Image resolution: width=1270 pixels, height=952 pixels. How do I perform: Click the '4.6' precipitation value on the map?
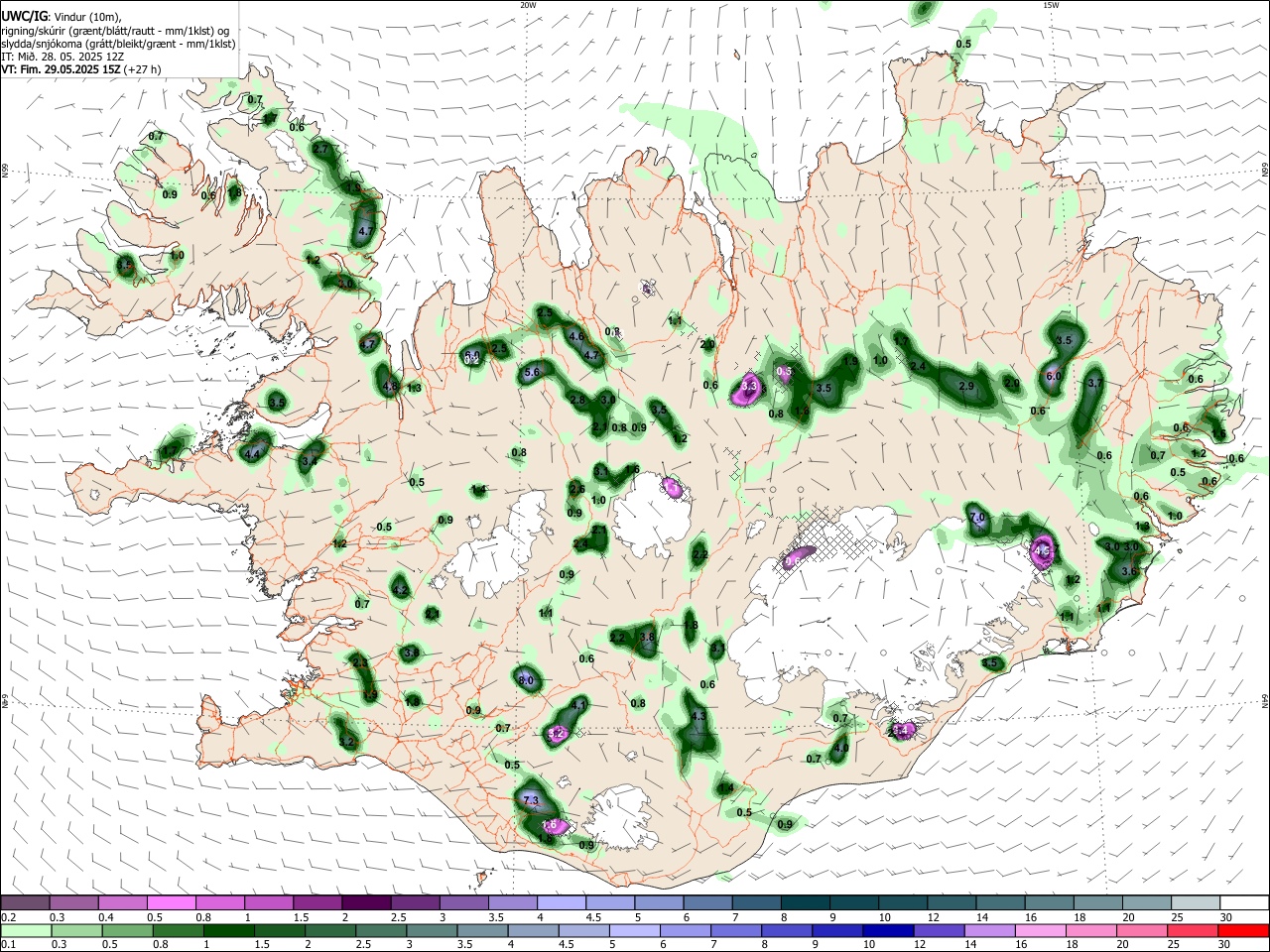point(576,336)
